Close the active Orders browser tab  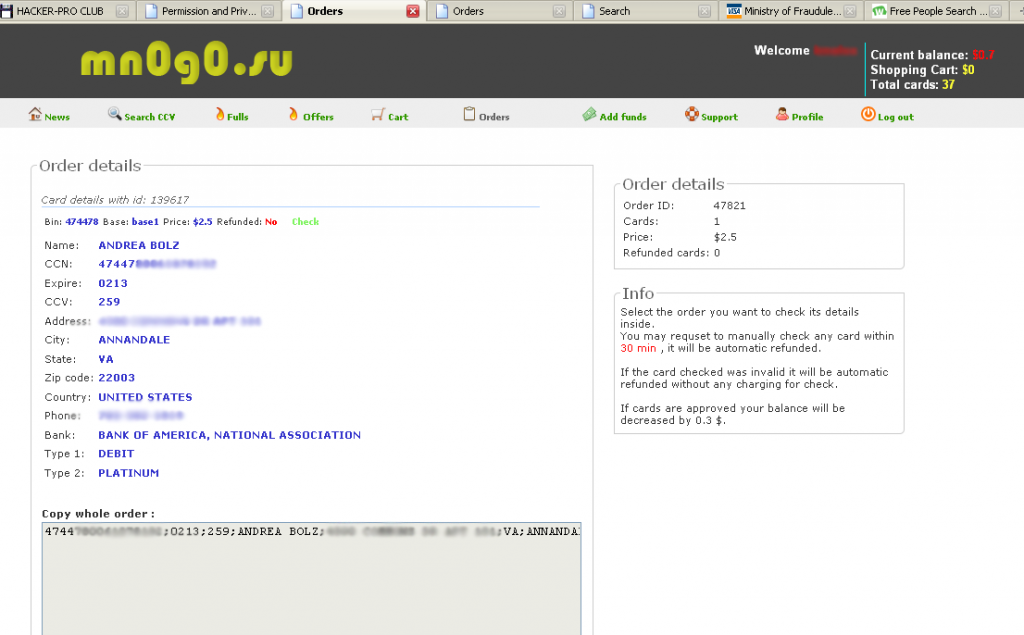[x=413, y=11]
